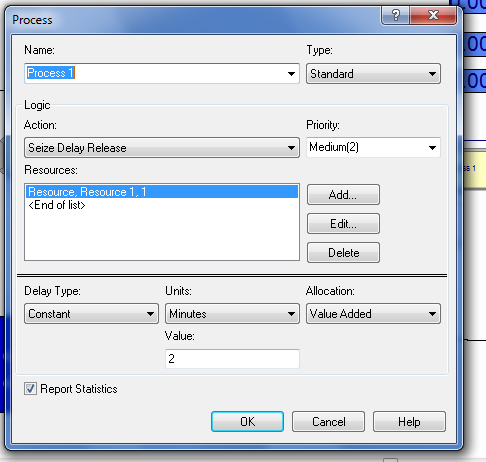The image size is (486, 462).
Task: Confirm the dialog with OK
Action: click(247, 422)
